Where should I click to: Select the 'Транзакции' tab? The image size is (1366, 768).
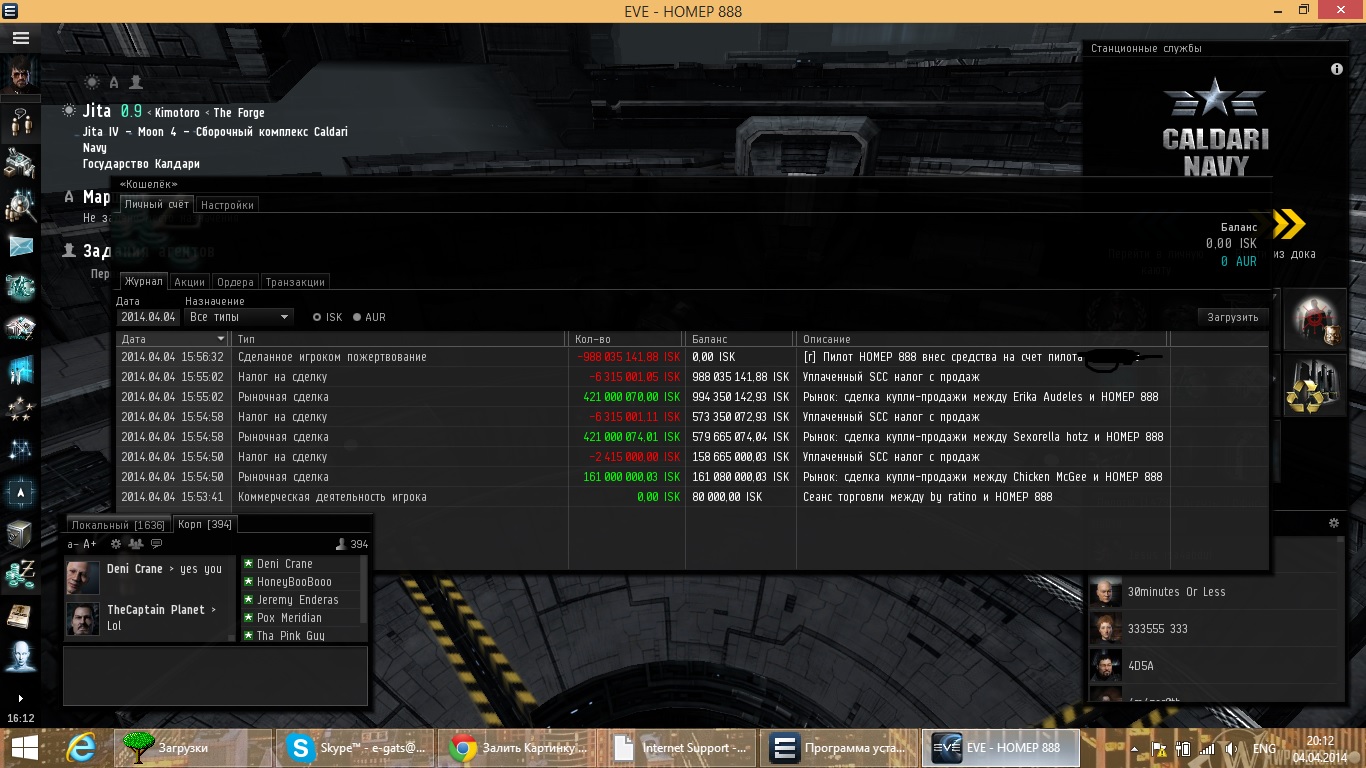point(295,282)
